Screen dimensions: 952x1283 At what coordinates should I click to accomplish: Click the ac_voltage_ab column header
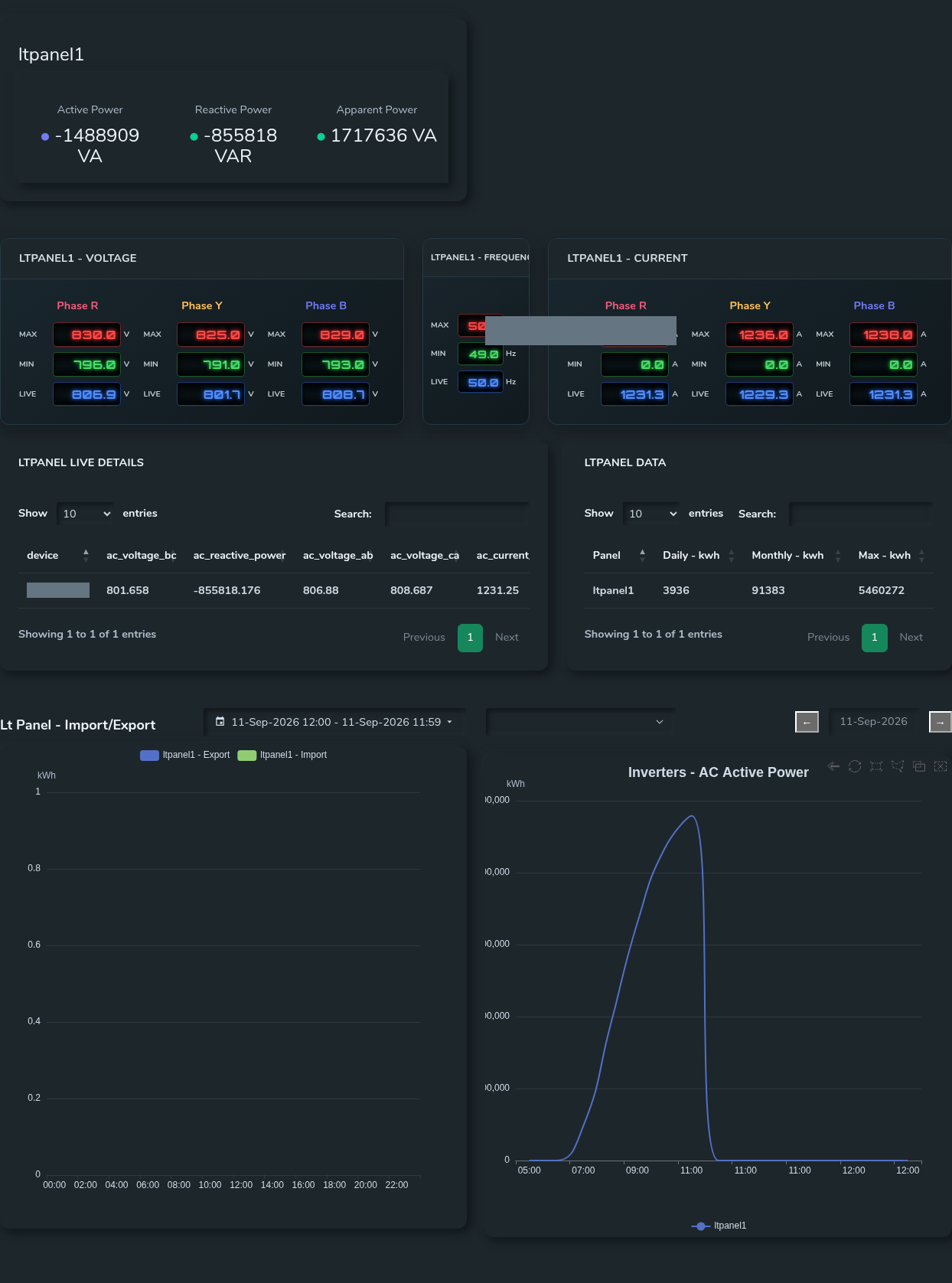(338, 555)
